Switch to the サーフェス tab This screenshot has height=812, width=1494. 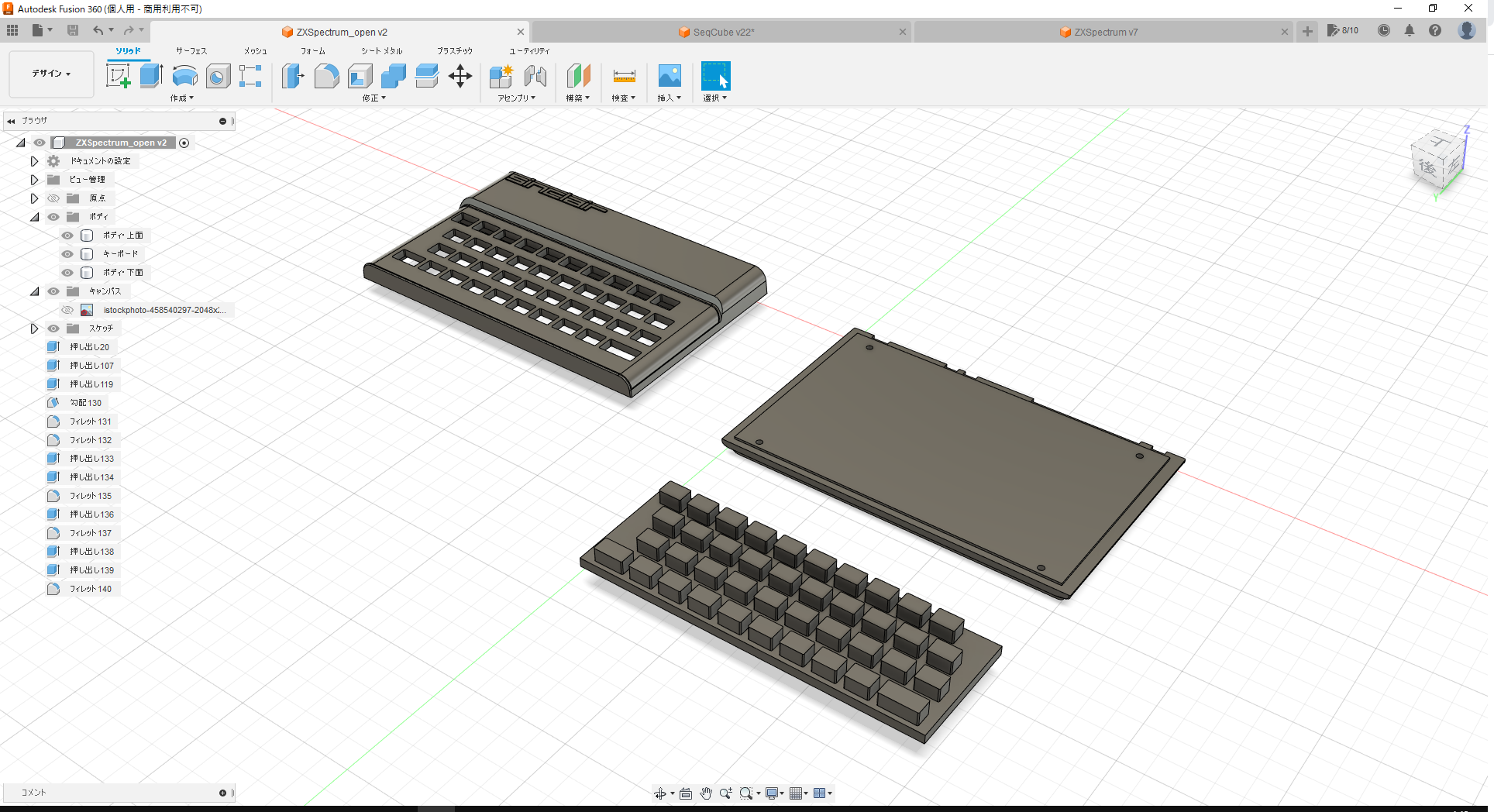[x=191, y=51]
